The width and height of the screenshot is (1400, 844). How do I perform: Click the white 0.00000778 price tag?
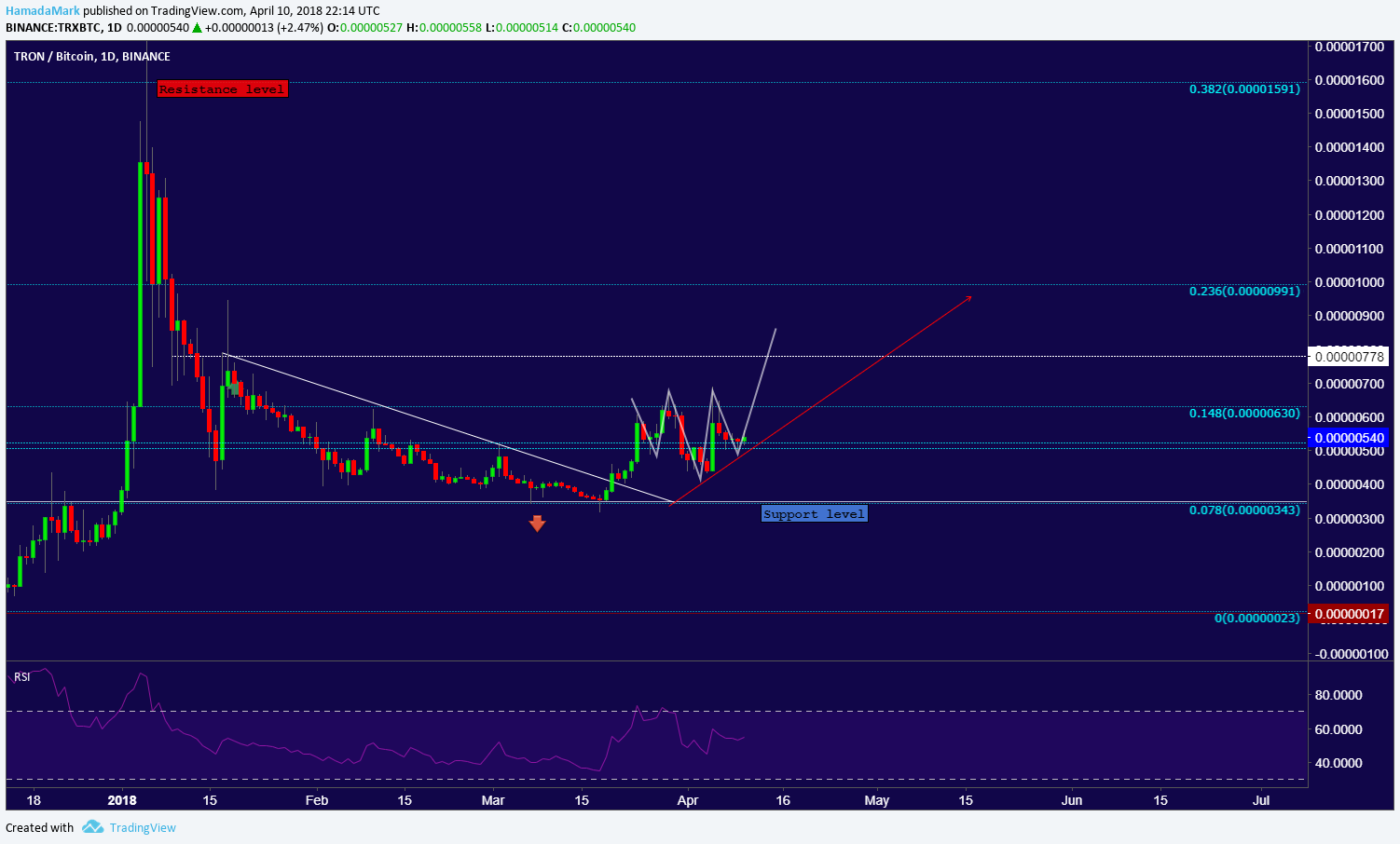coord(1349,357)
